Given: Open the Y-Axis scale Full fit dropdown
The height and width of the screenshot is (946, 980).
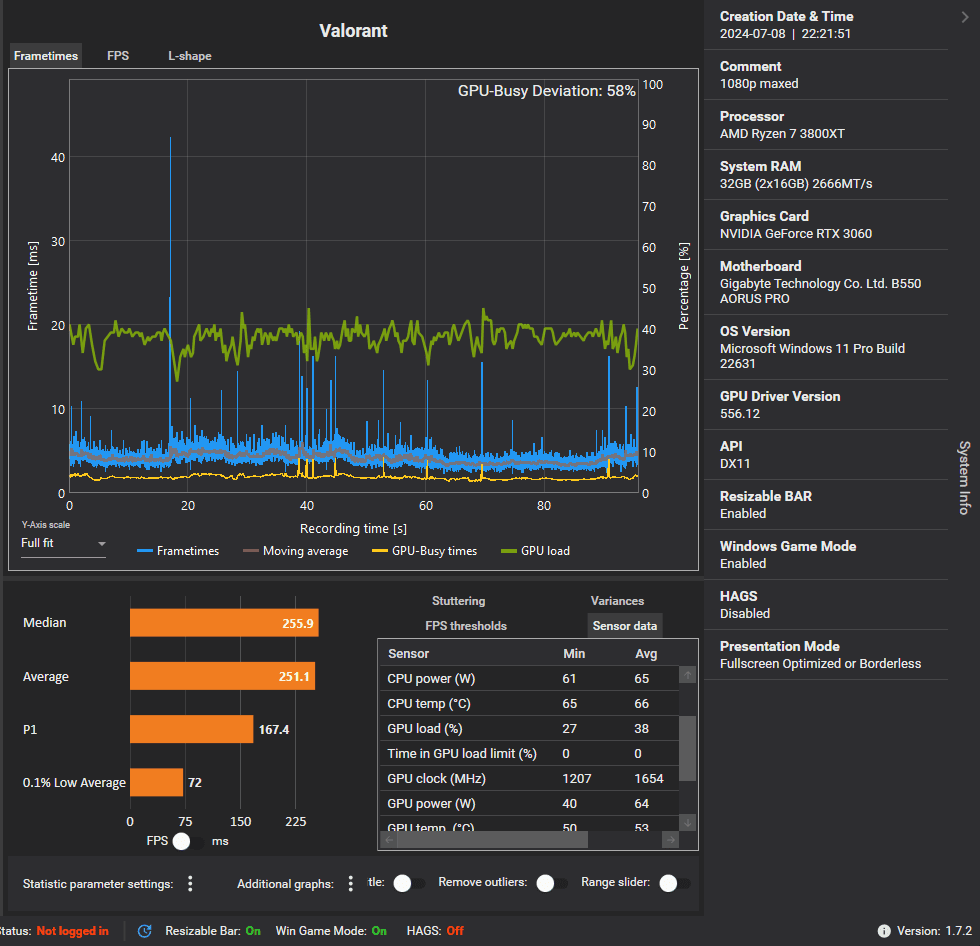Looking at the screenshot, I should 63,543.
